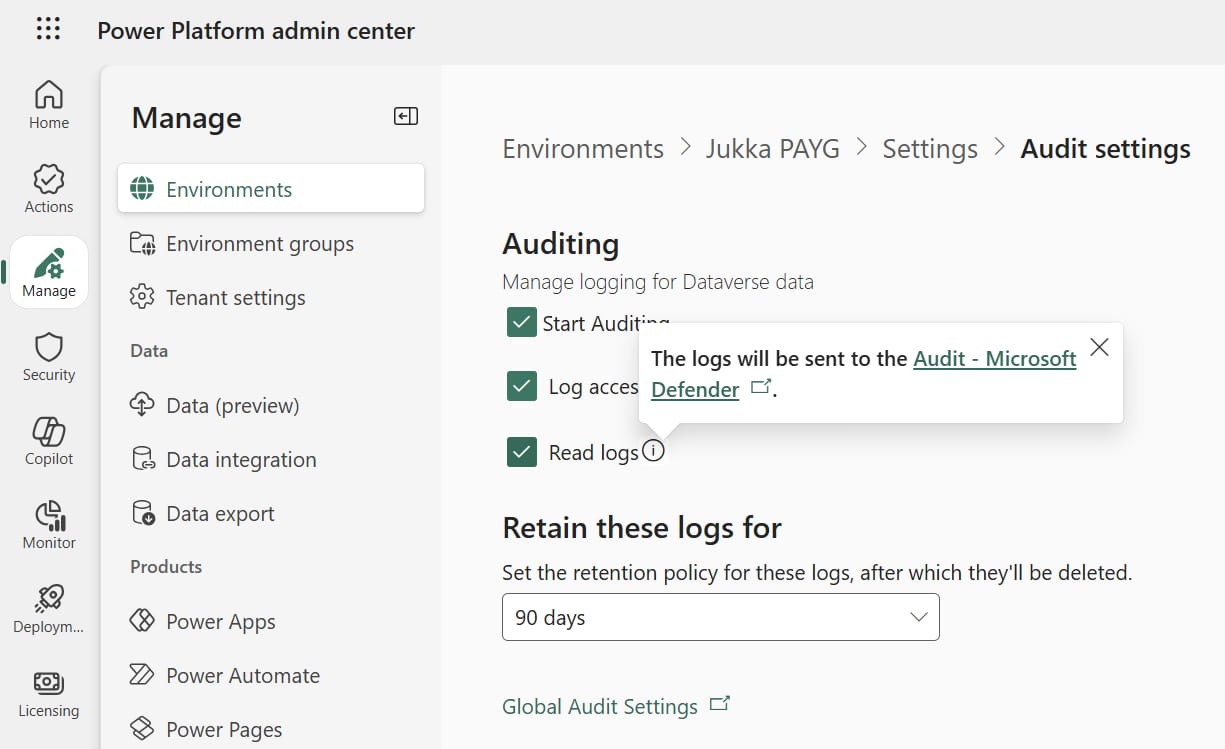Open the Global Audit Settings link
This screenshot has width=1225, height=749.
click(x=599, y=707)
